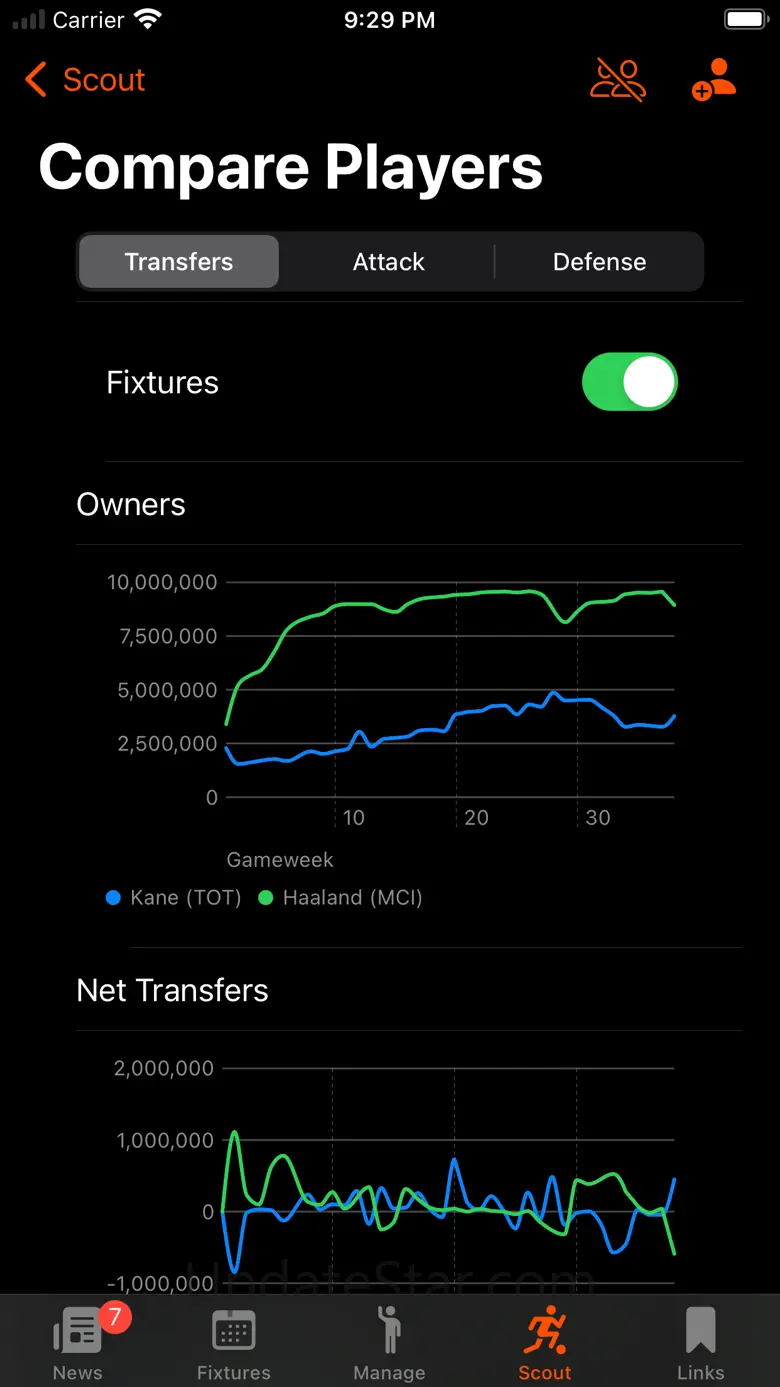Tap the Scout back link
780x1387 pixels.
pos(104,80)
